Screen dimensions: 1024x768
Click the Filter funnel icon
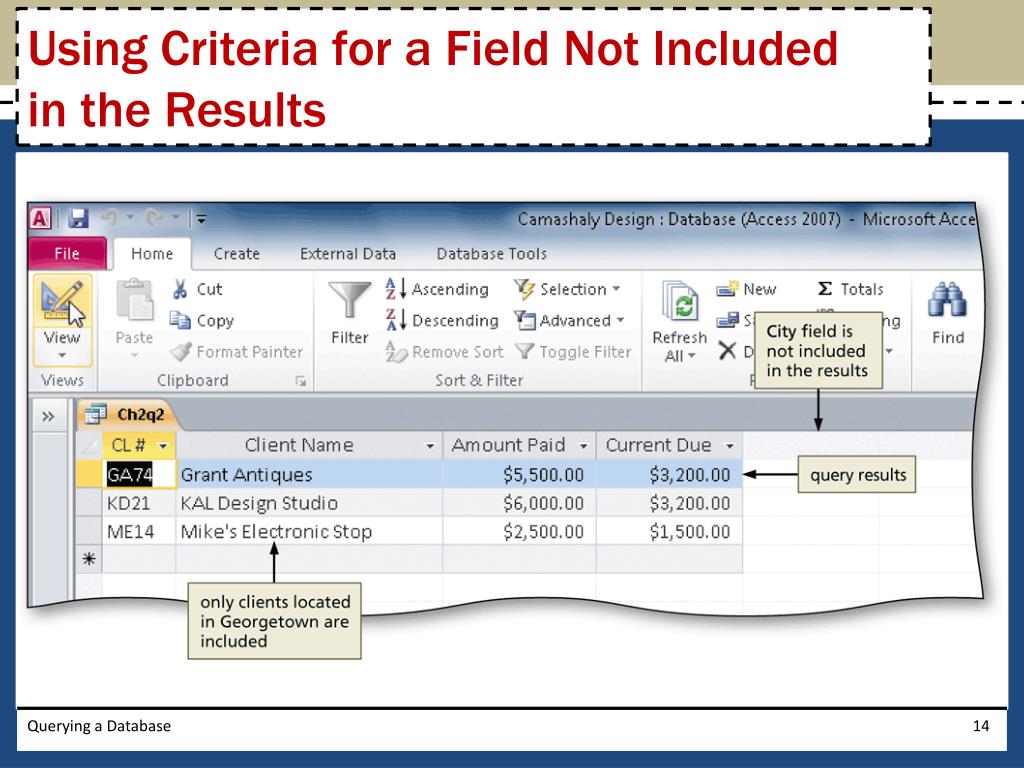coord(349,302)
